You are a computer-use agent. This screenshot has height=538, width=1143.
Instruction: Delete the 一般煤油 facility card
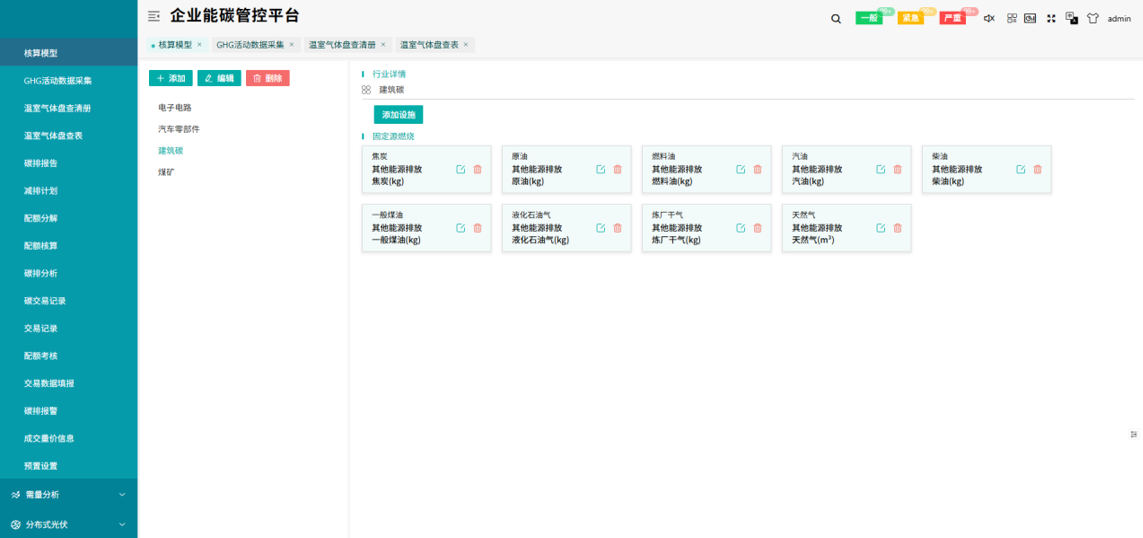click(477, 228)
